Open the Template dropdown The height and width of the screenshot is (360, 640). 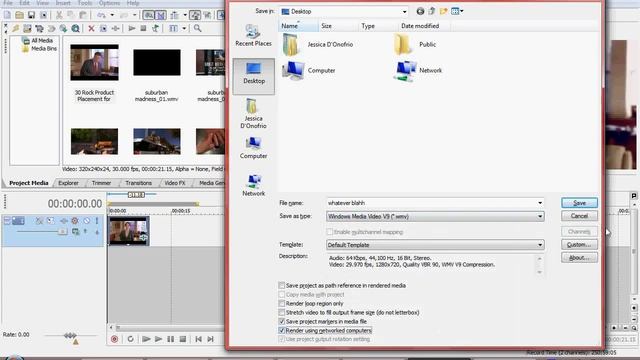click(540, 245)
